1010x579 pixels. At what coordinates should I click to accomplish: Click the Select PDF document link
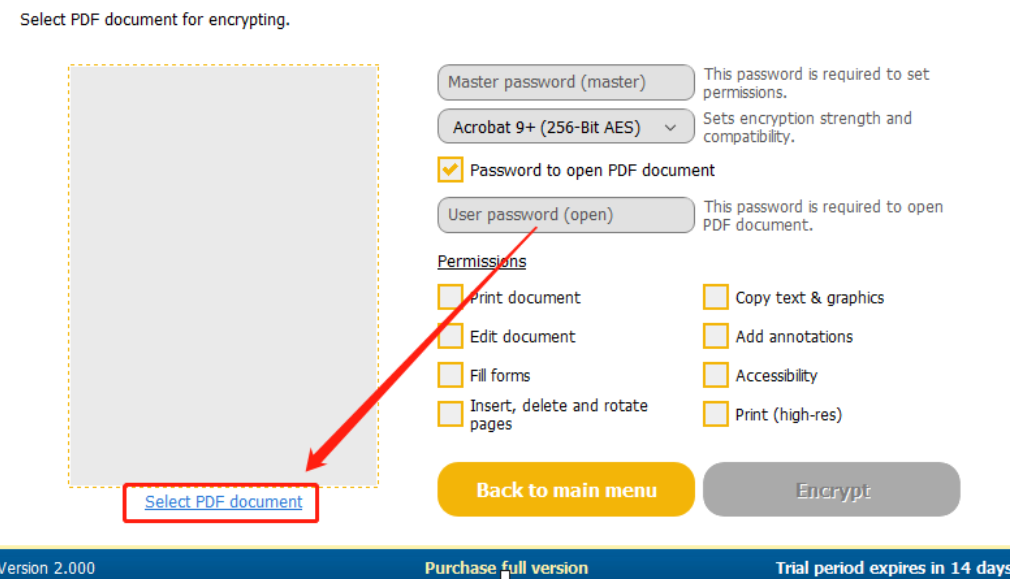[x=223, y=502]
